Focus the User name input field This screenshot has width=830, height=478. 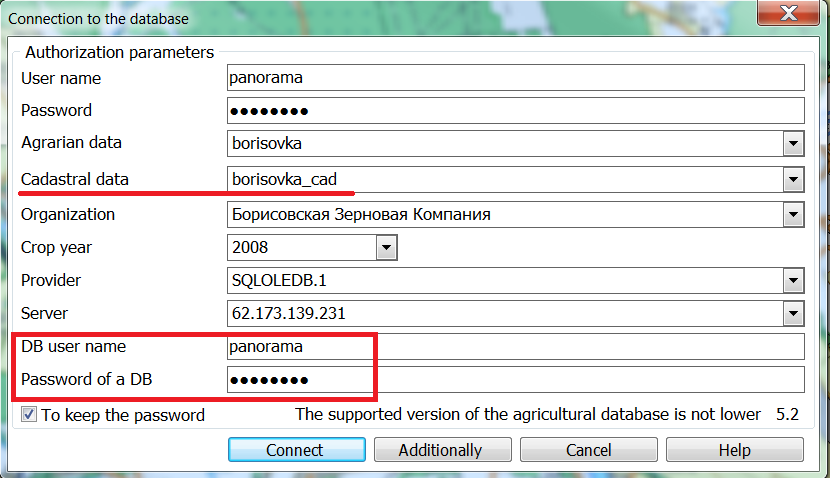515,78
